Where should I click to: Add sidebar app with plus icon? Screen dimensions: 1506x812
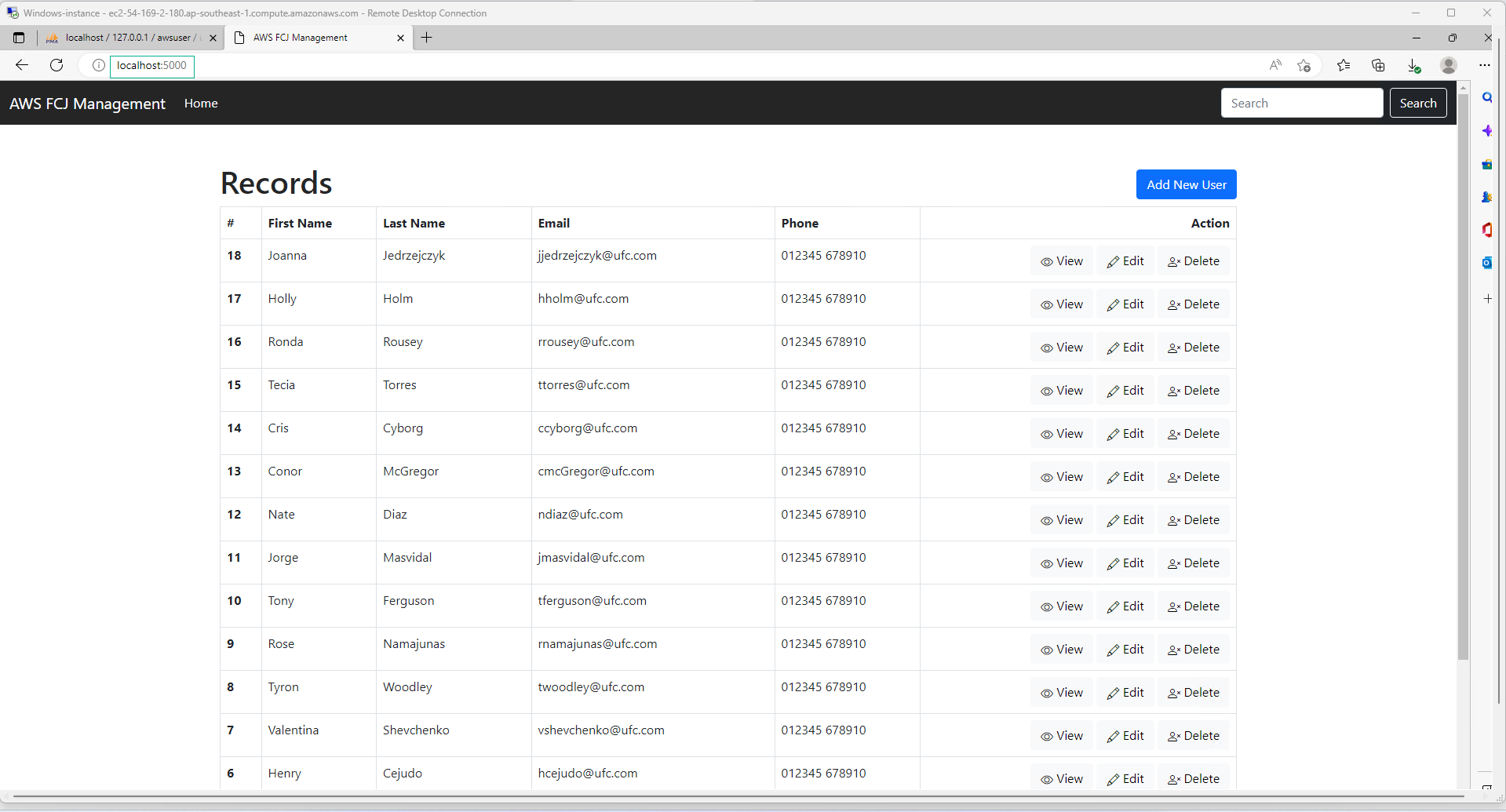(x=1487, y=298)
